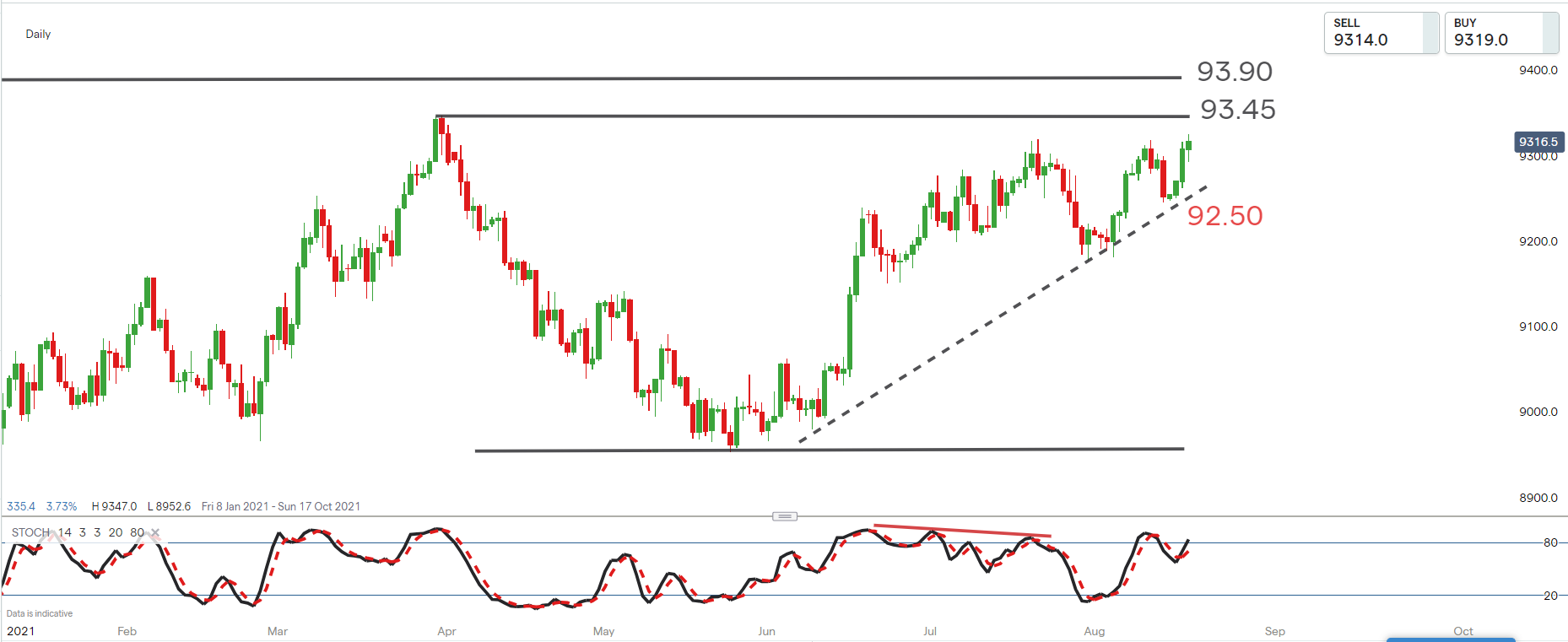Click the Feb label on the time axis

click(127, 631)
